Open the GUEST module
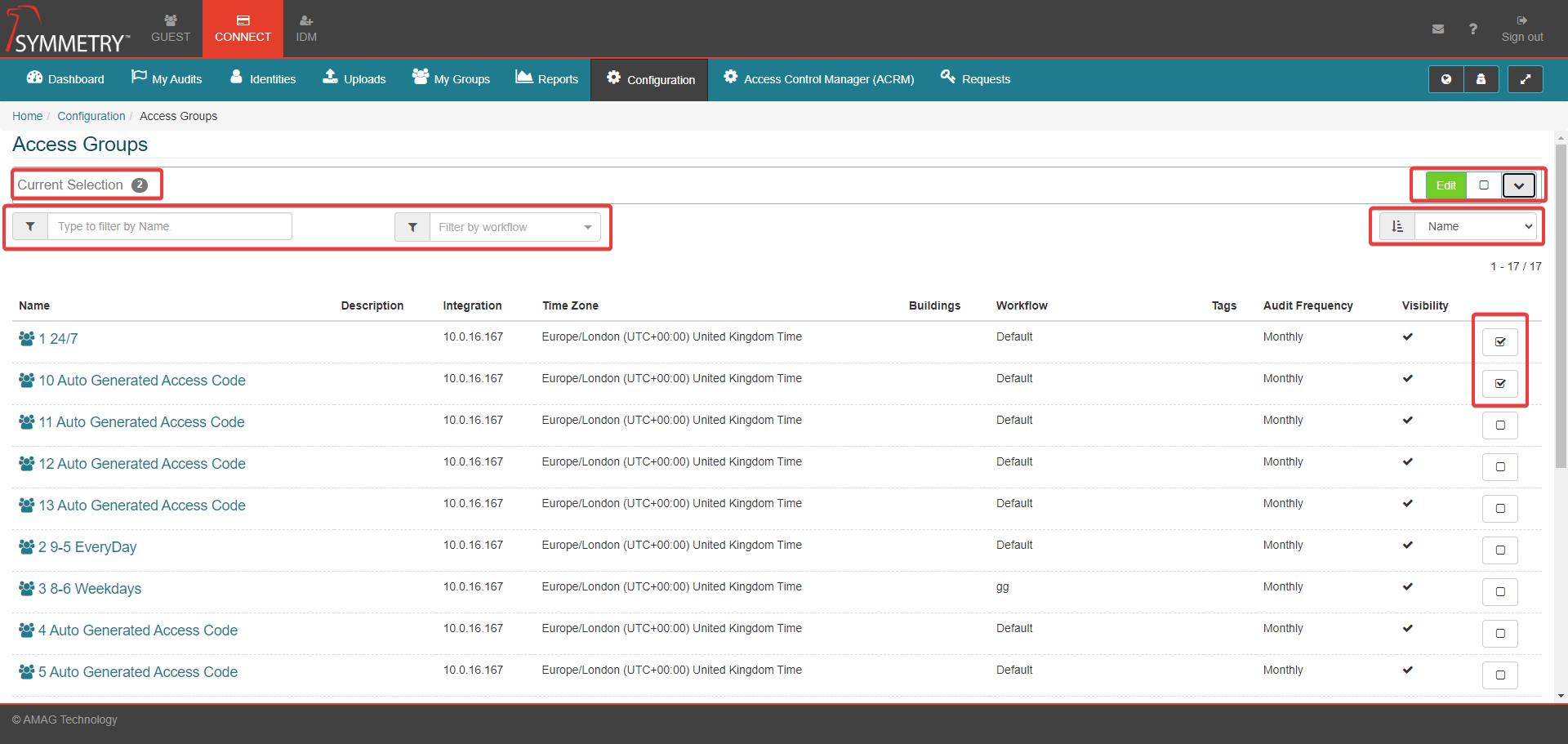 171,29
